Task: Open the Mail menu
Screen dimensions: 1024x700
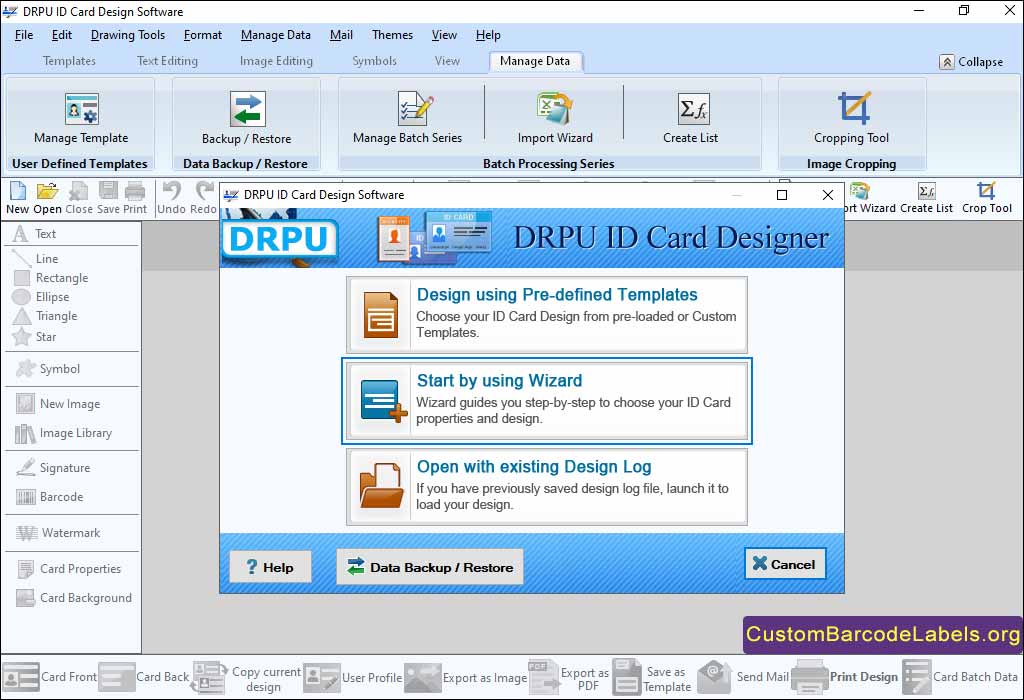Action: click(x=341, y=35)
